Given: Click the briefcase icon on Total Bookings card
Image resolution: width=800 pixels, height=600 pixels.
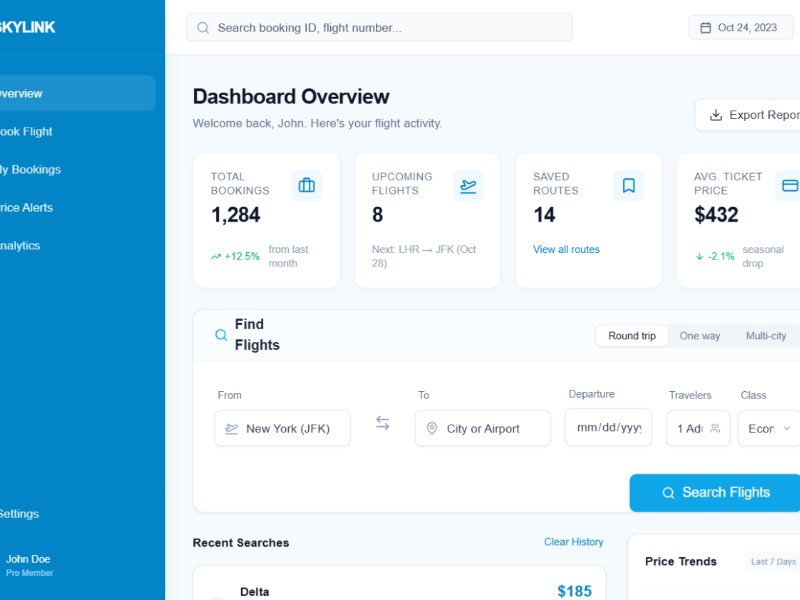Looking at the screenshot, I should 307,185.
